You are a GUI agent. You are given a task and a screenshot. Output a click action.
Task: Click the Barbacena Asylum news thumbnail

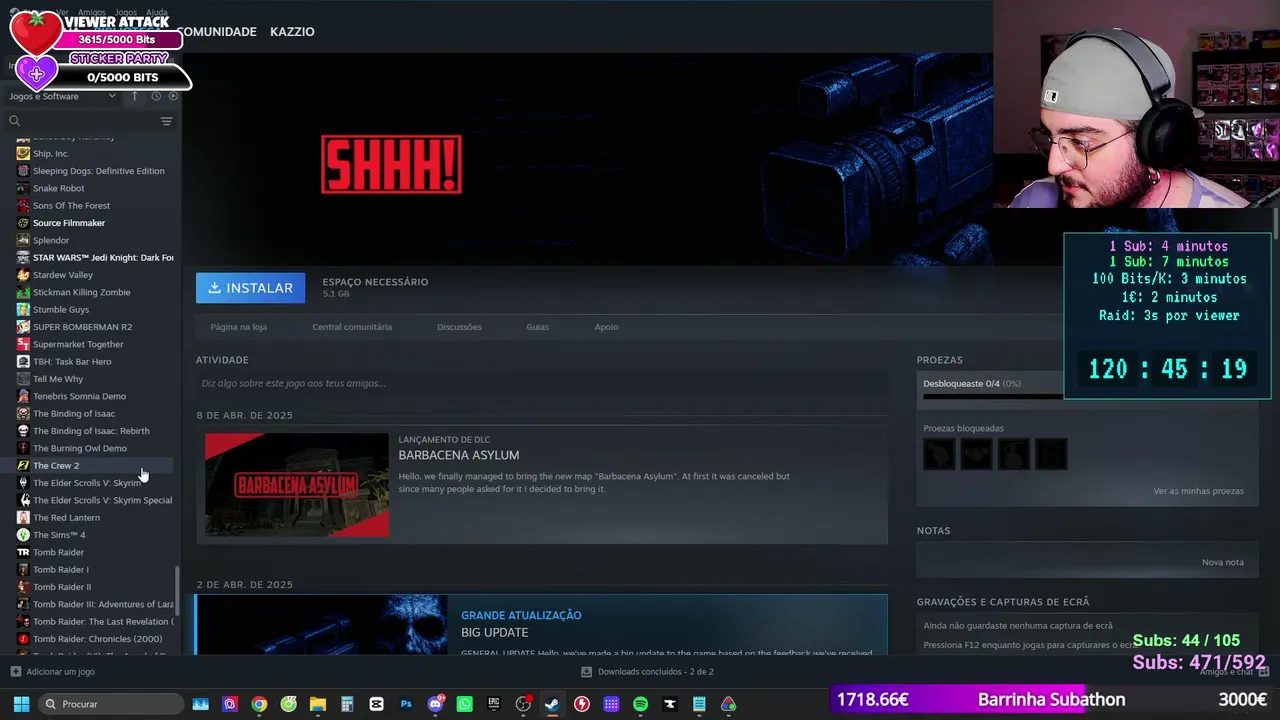click(297, 485)
